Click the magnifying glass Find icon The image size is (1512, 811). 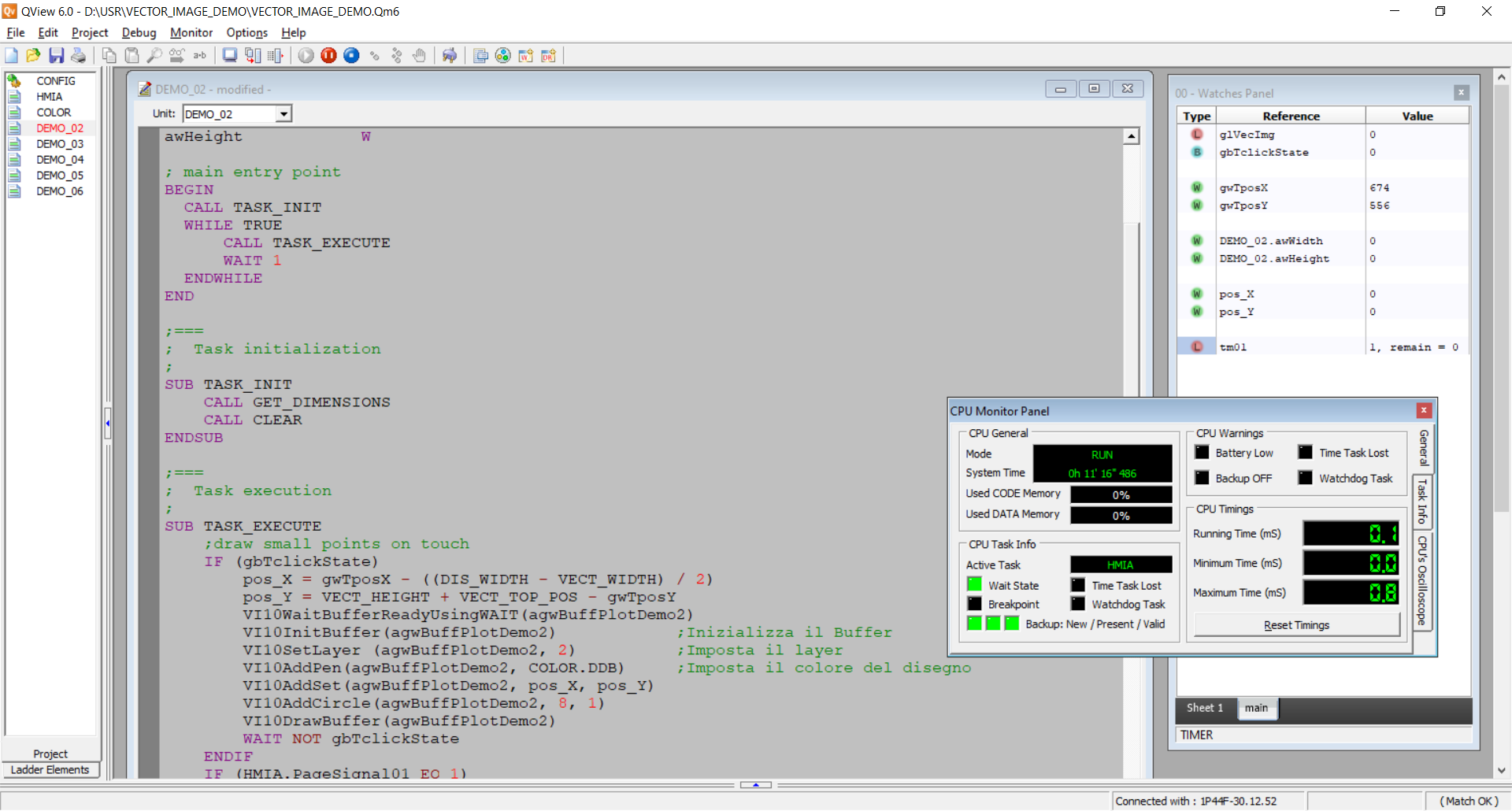click(154, 55)
